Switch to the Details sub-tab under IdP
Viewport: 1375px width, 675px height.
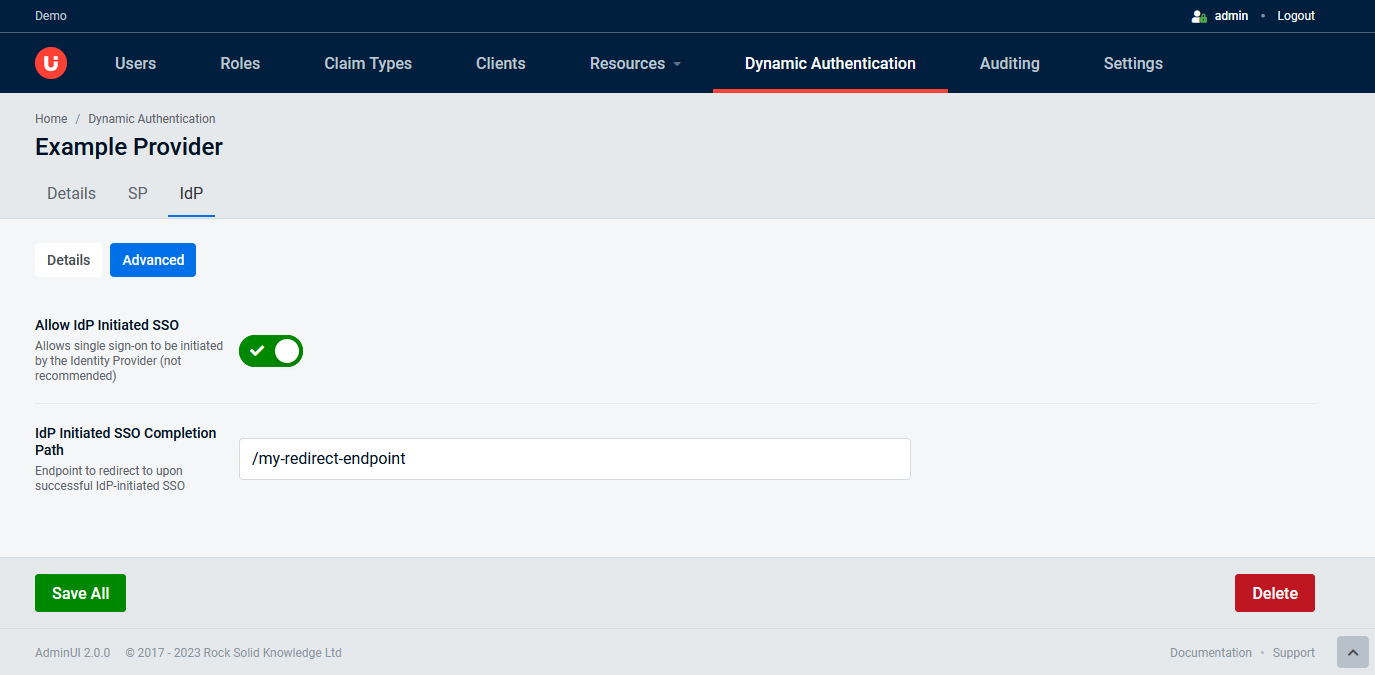[x=68, y=259]
